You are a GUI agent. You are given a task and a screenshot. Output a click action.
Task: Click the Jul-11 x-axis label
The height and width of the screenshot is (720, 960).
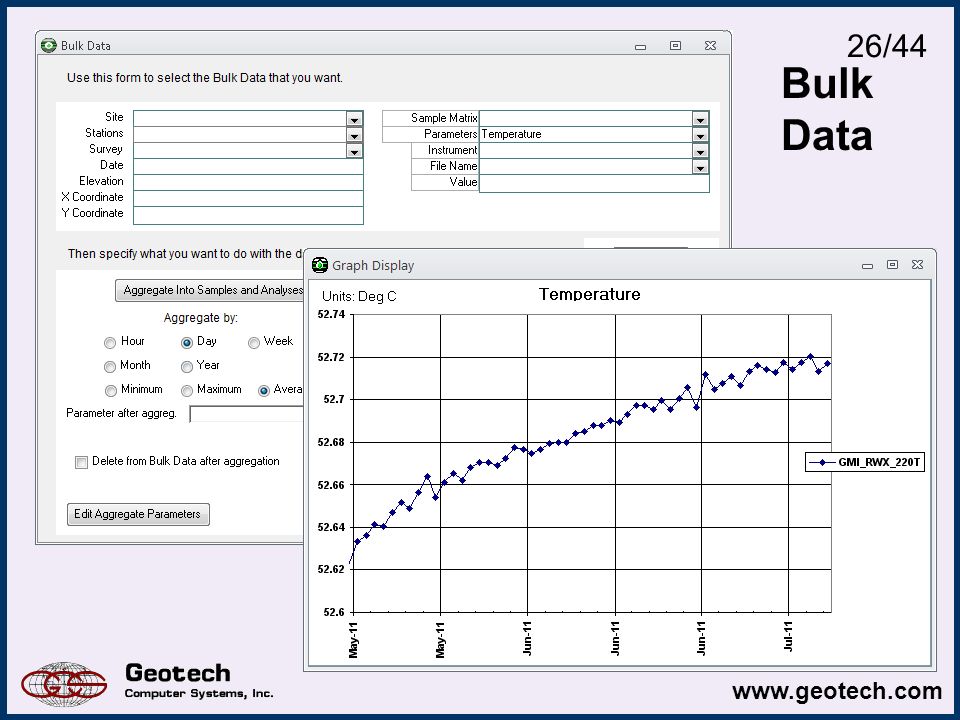[x=788, y=637]
